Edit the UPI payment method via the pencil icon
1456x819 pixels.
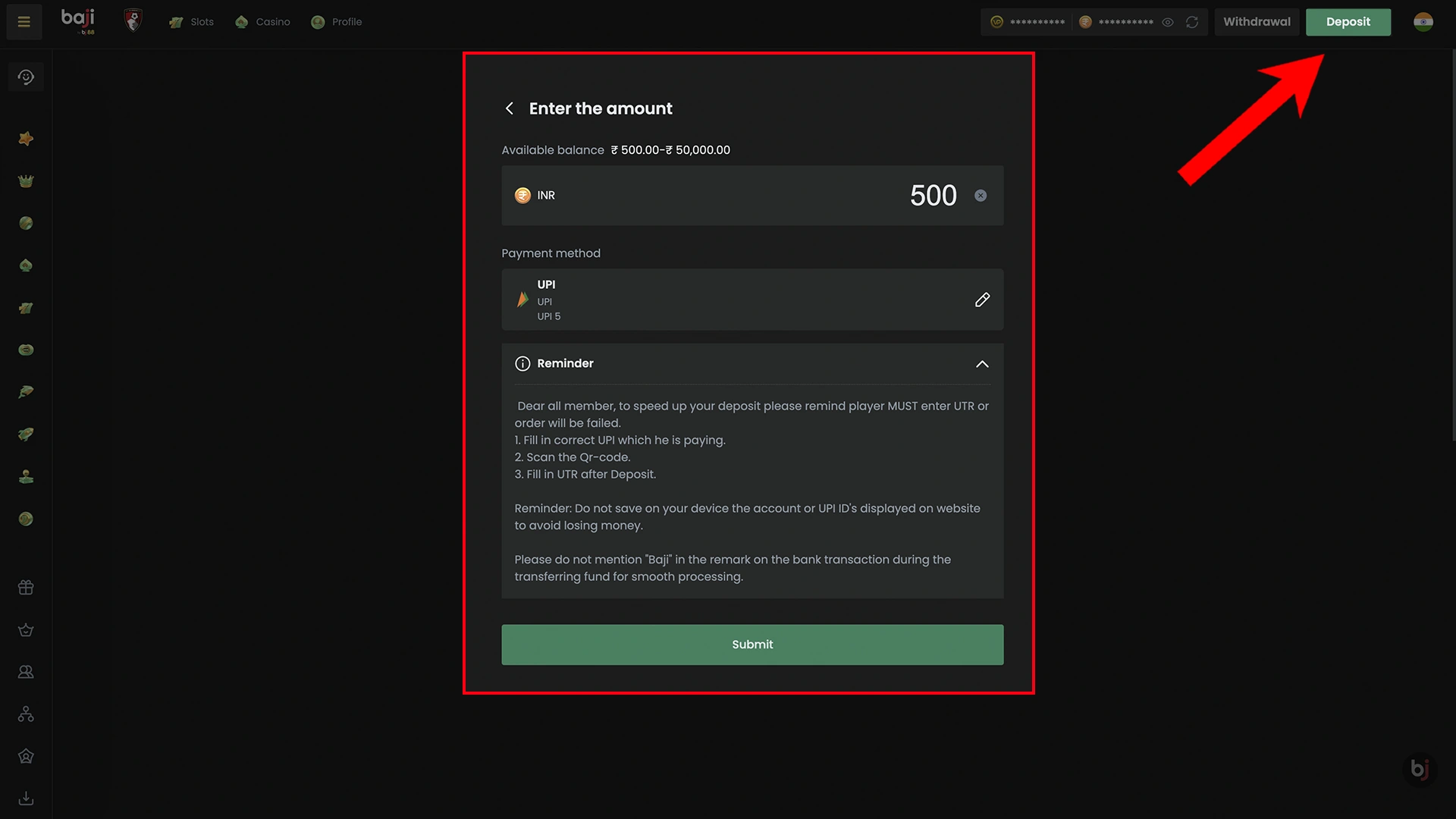click(x=982, y=300)
